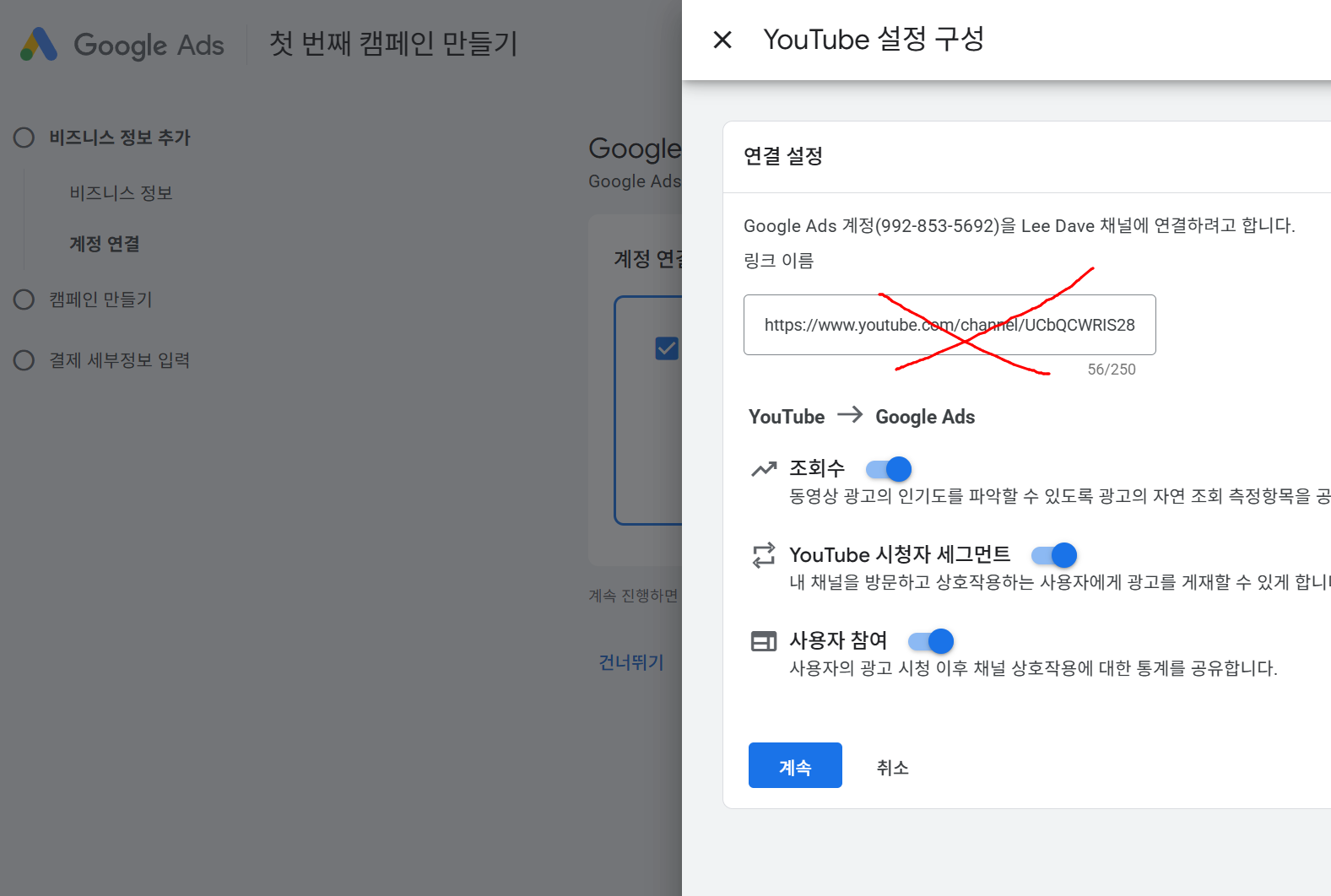The width and height of the screenshot is (1331, 896).
Task: Select the 비즈니스 정보 추가 step circle
Action: point(24,138)
